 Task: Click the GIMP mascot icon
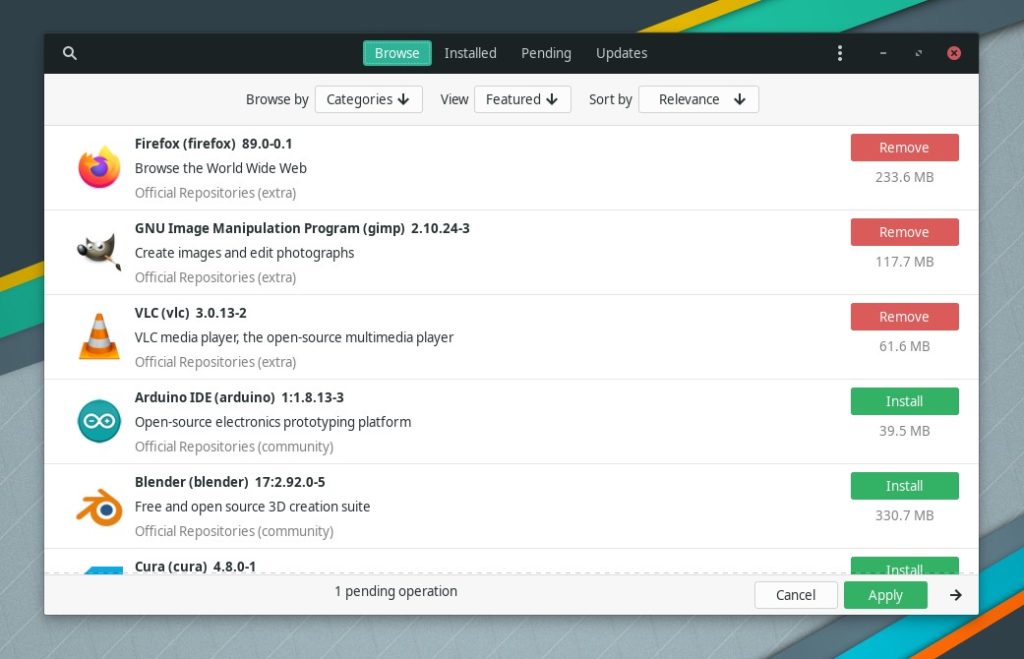coord(99,252)
